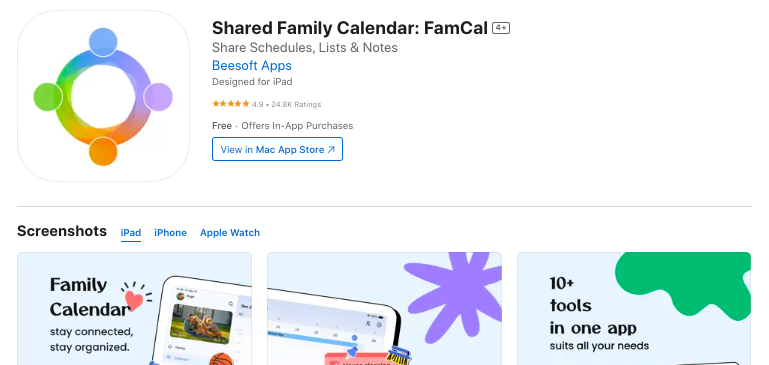The image size is (769, 365).
Task: Open the 10+ tools in one app screenshot
Action: pos(634,309)
